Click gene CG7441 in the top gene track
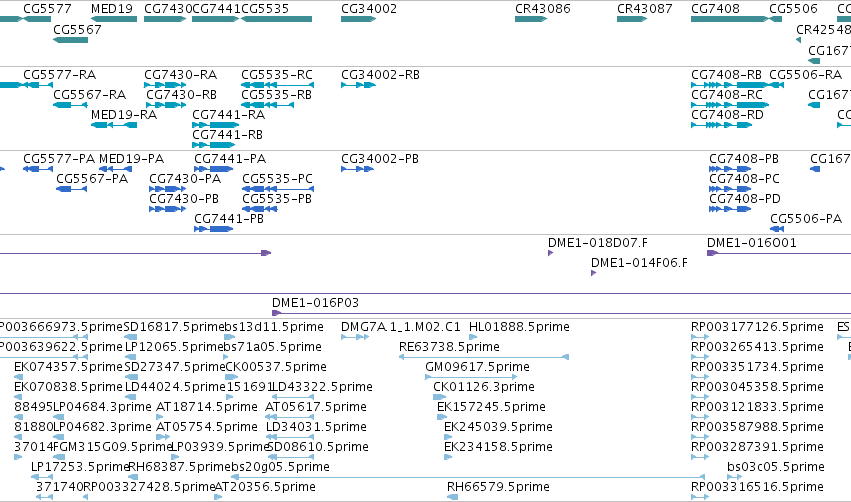This screenshot has width=851, height=502. pyautogui.click(x=215, y=19)
